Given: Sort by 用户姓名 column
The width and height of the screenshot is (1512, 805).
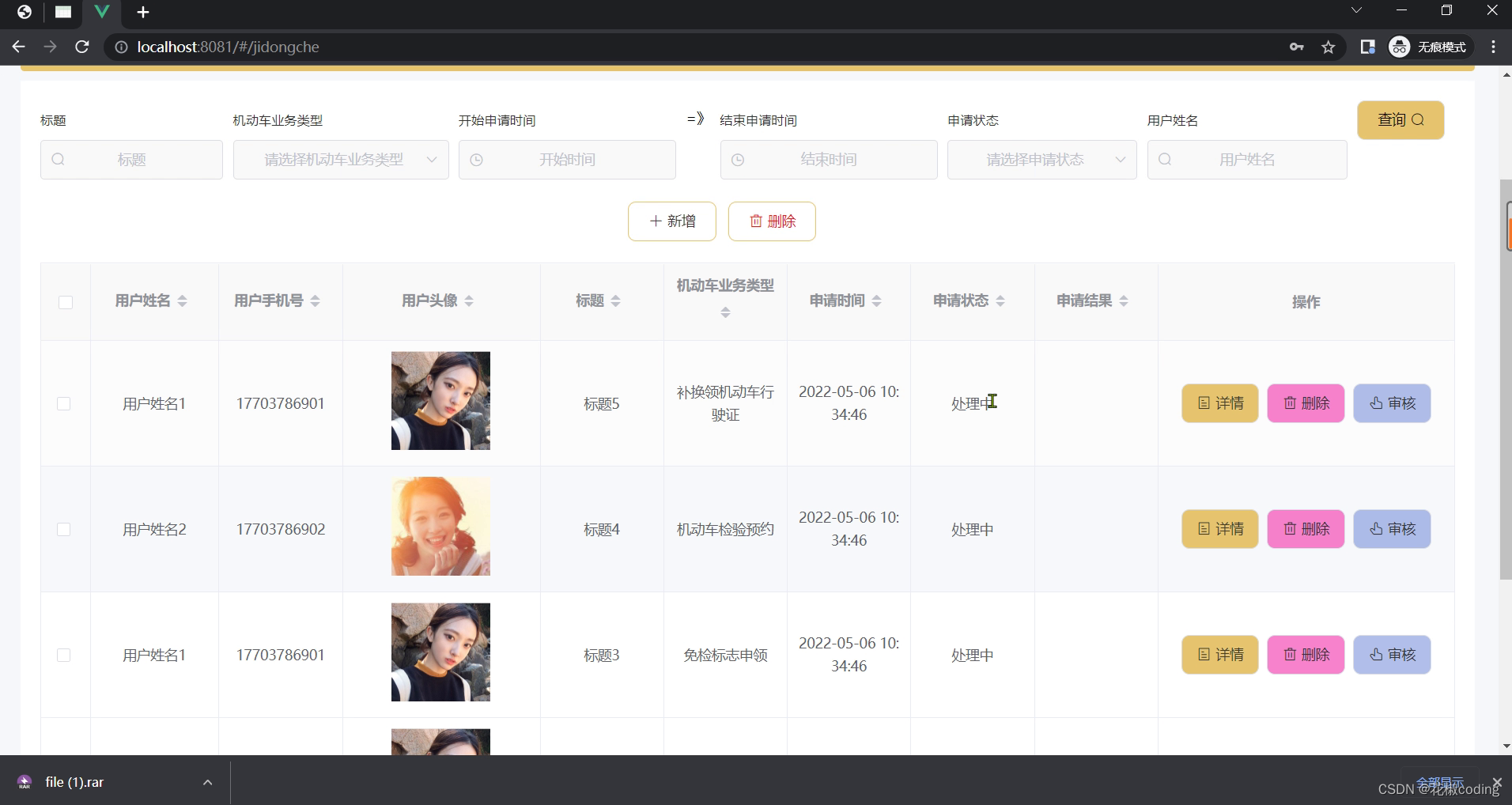Looking at the screenshot, I should click(183, 300).
